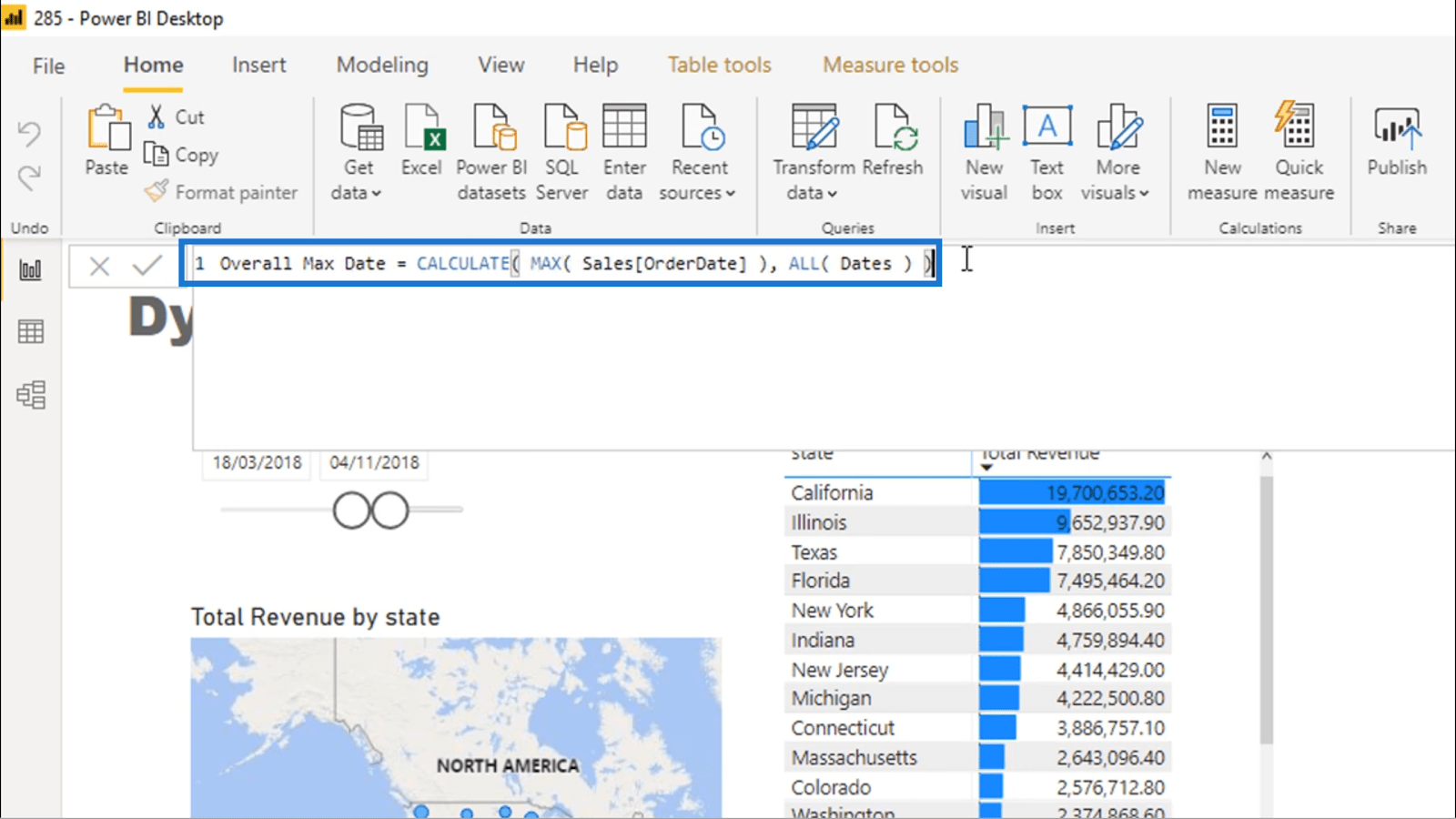The height and width of the screenshot is (819, 1456).
Task: Open the Modeling ribbon tab
Action: pos(382,65)
